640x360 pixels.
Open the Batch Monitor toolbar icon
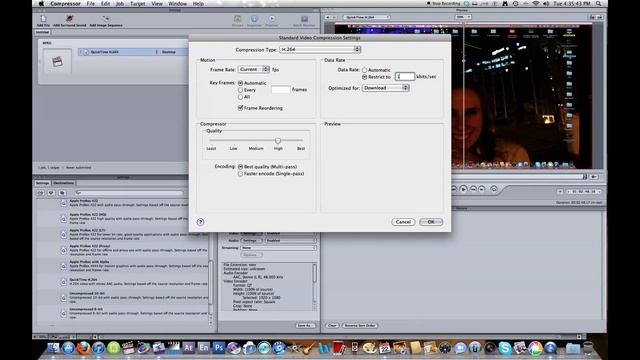(x=304, y=19)
